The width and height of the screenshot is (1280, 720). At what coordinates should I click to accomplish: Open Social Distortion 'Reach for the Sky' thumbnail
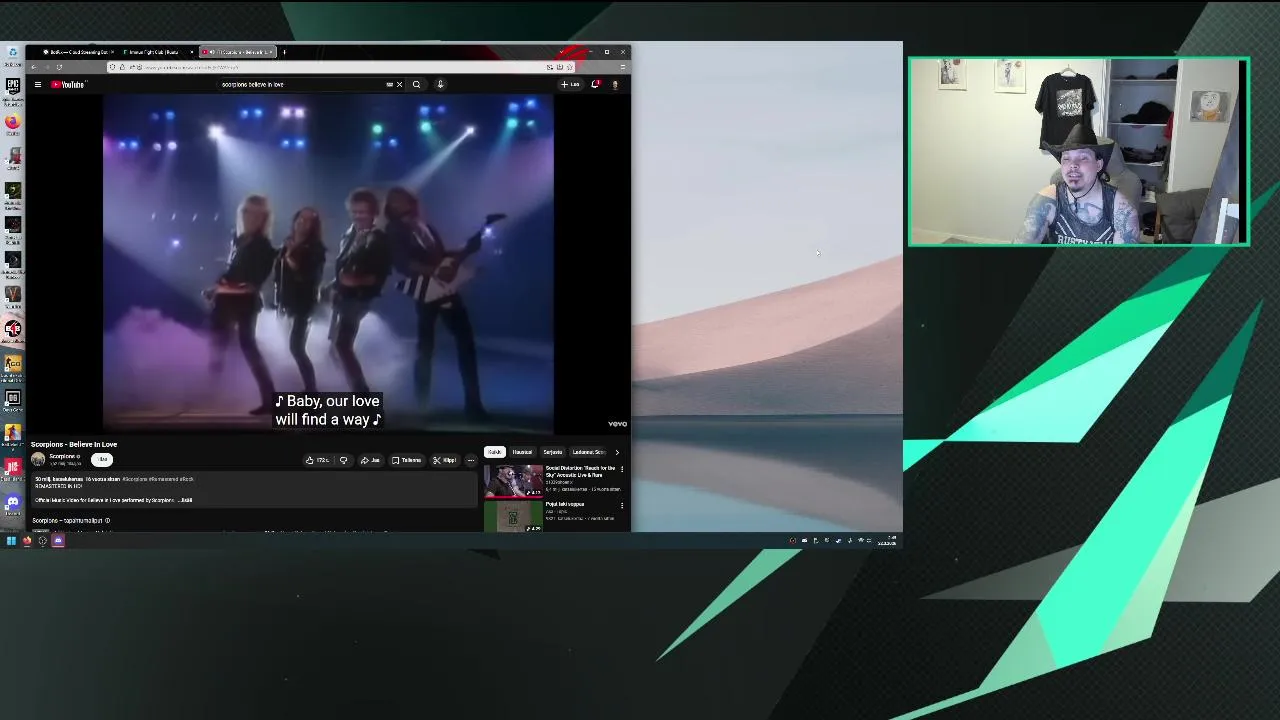pos(513,480)
